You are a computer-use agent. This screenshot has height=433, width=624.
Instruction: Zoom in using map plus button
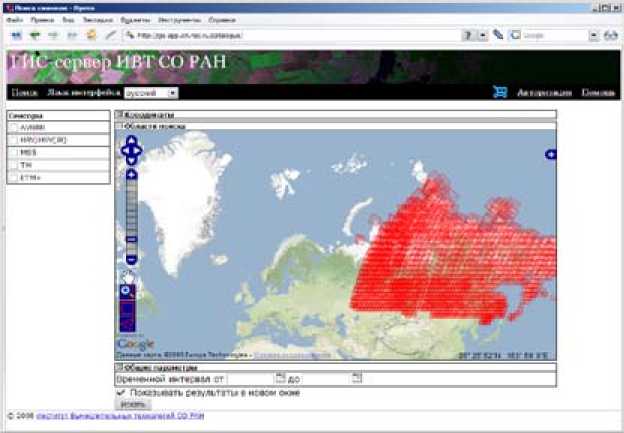click(x=132, y=174)
